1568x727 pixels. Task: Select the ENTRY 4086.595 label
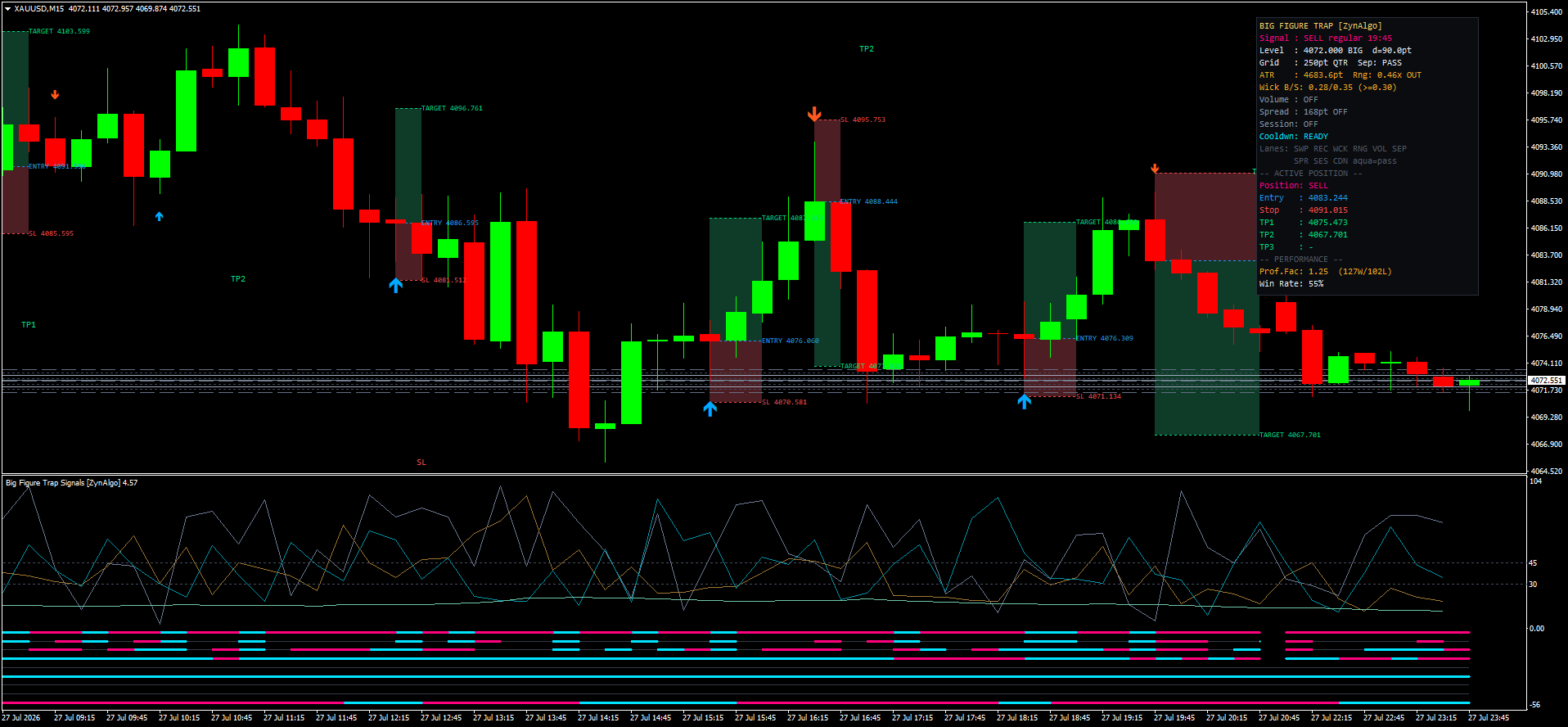[449, 223]
